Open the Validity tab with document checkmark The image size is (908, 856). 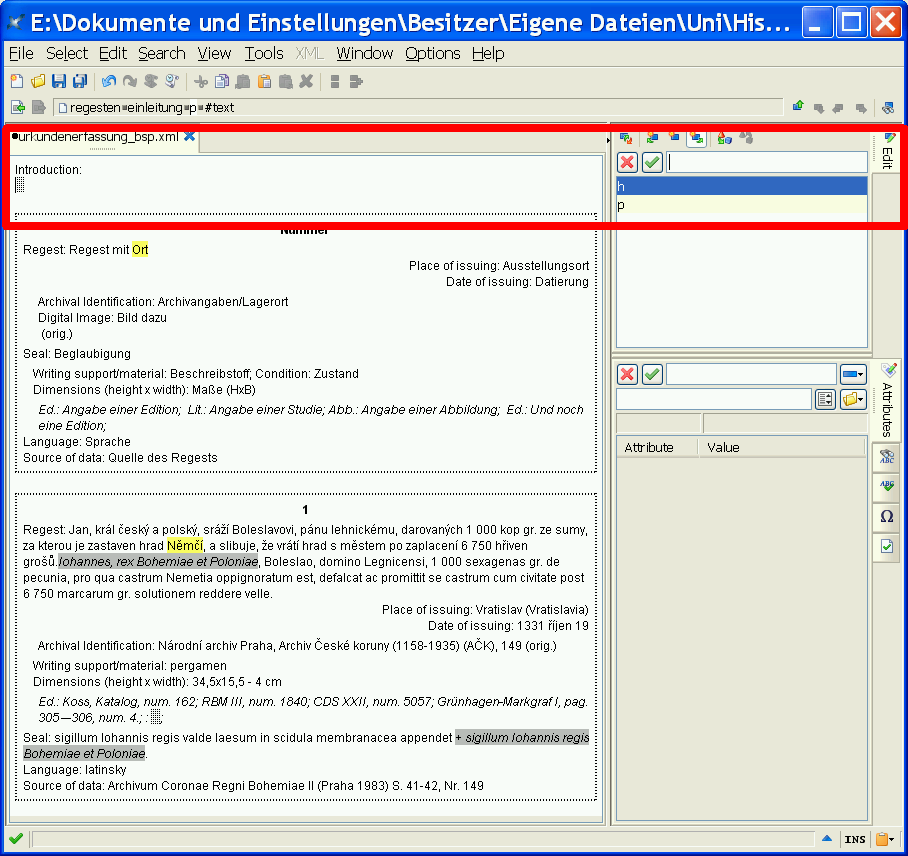[x=887, y=546]
